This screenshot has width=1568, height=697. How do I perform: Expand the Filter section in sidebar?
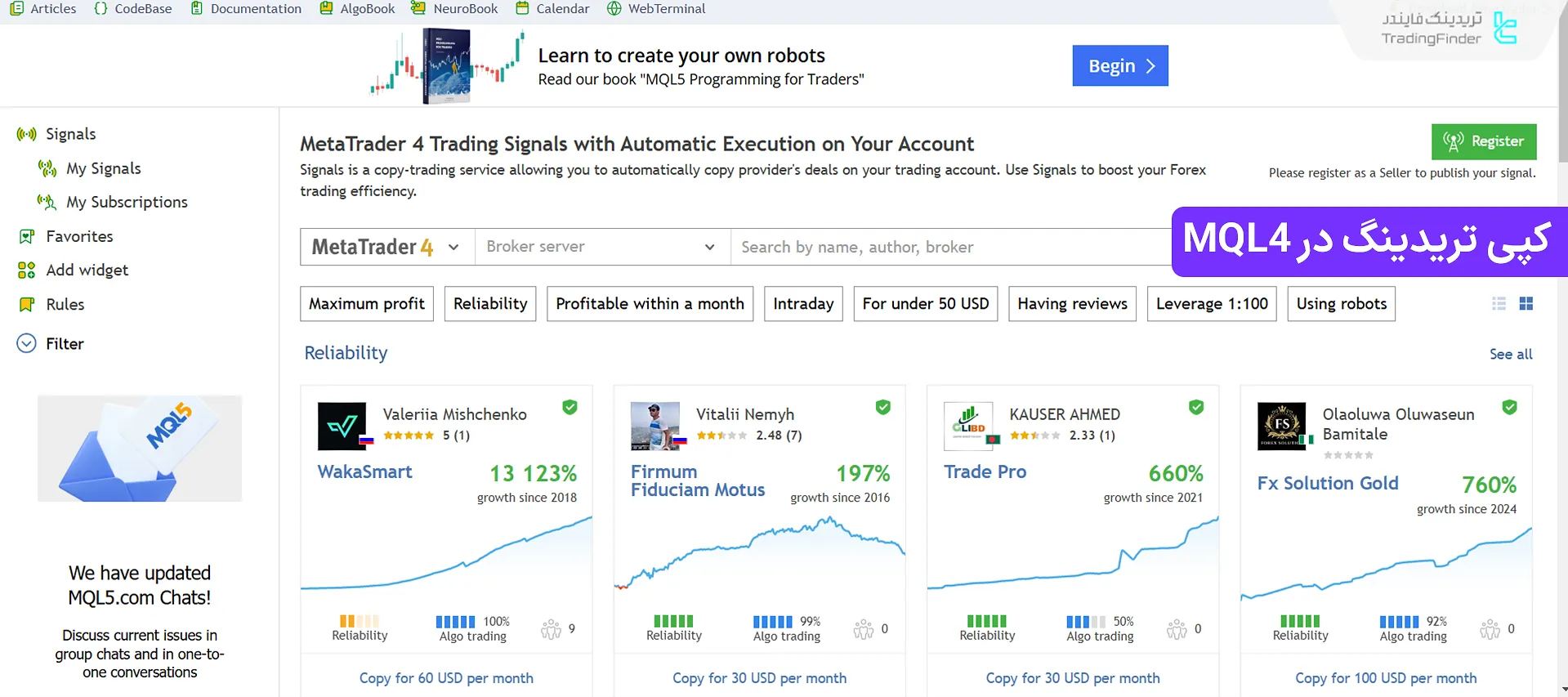[27, 344]
